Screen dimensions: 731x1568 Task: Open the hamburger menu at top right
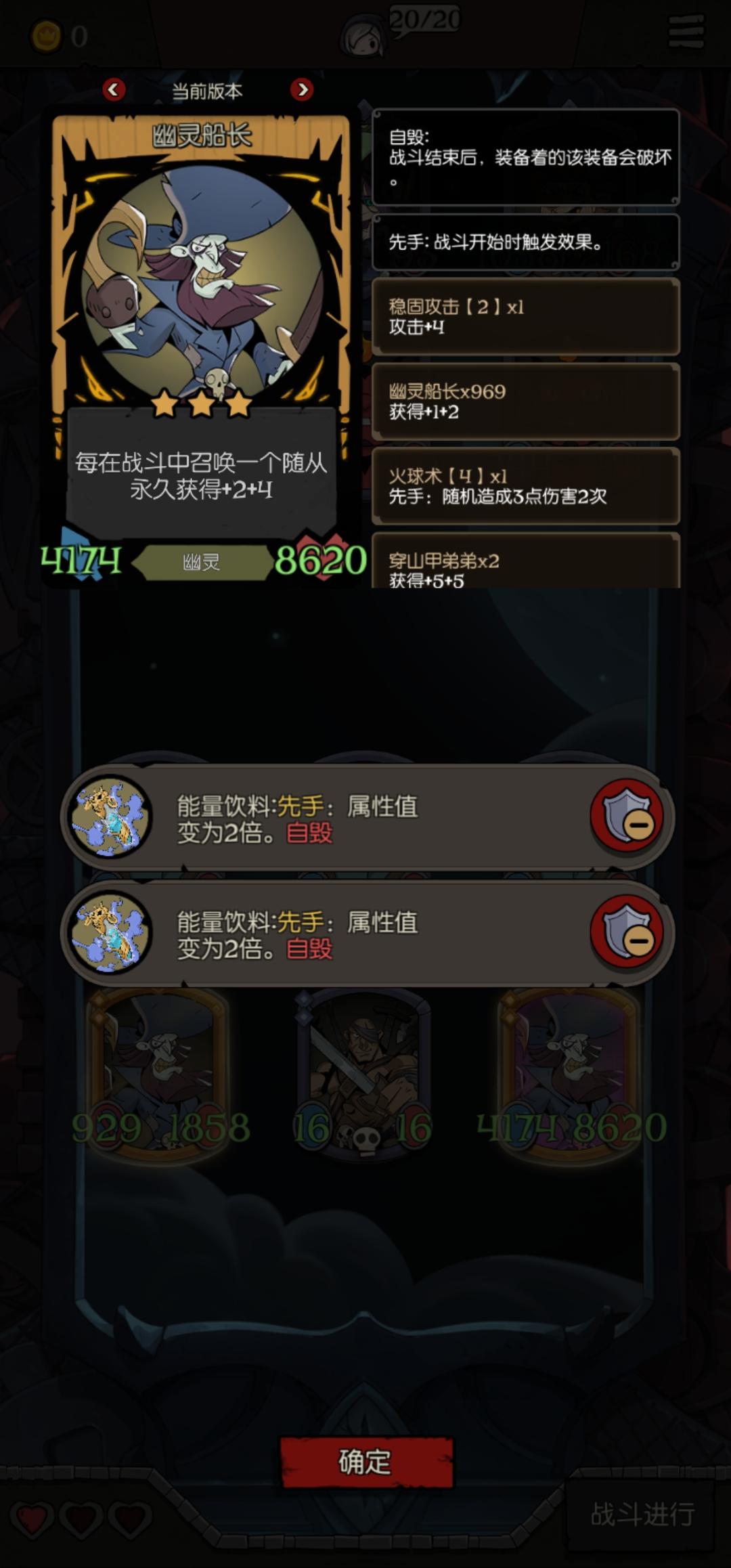click(686, 31)
